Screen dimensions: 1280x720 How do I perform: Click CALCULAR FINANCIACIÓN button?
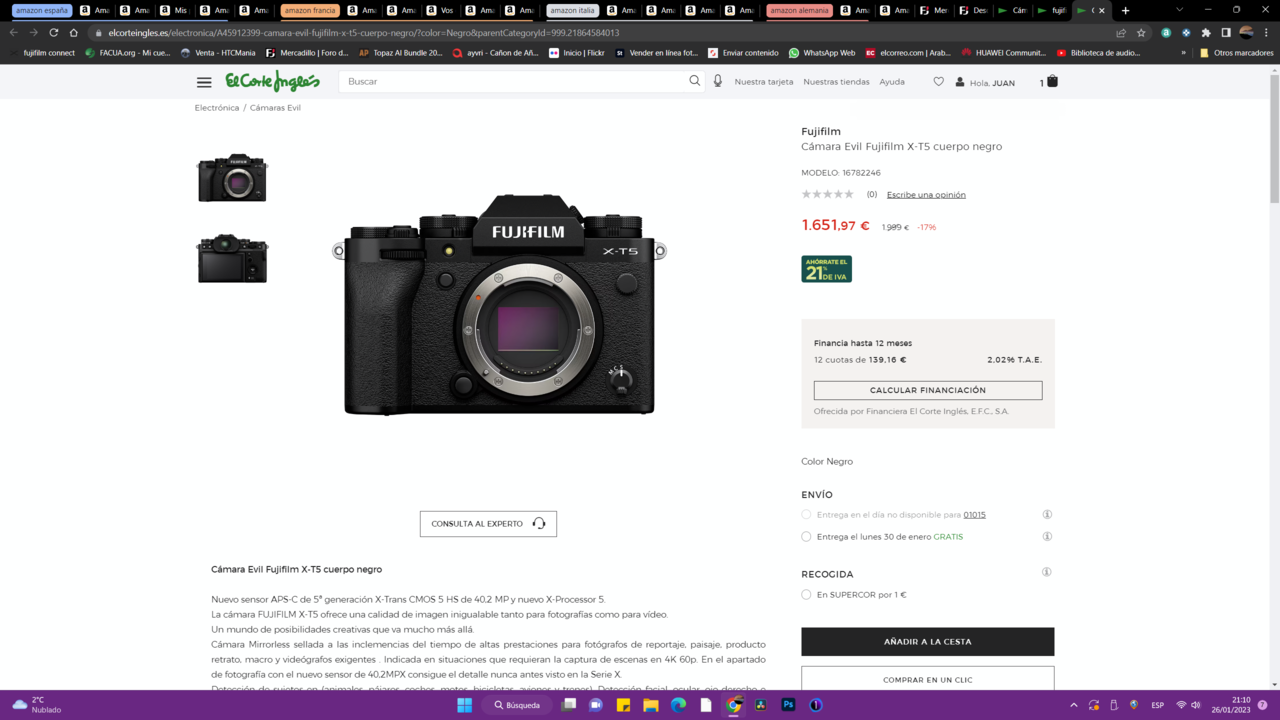tap(927, 390)
